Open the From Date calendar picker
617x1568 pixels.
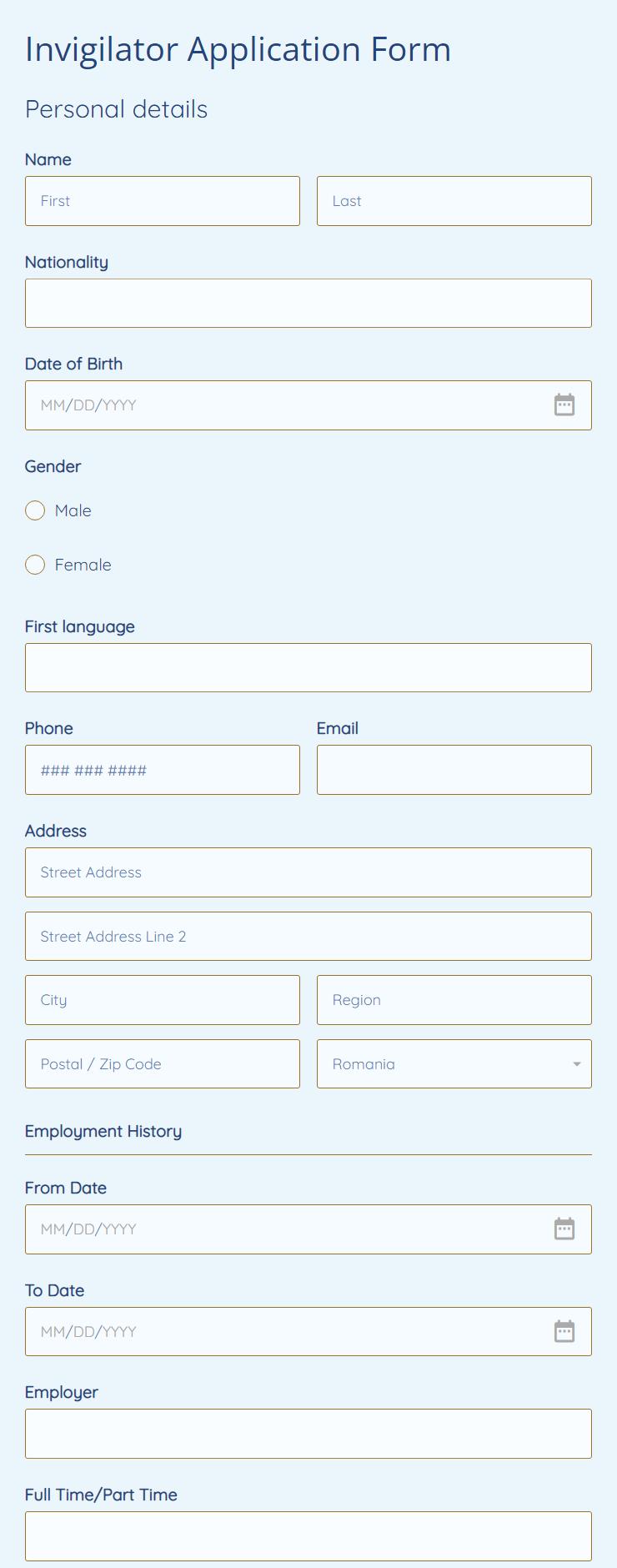(565, 1229)
